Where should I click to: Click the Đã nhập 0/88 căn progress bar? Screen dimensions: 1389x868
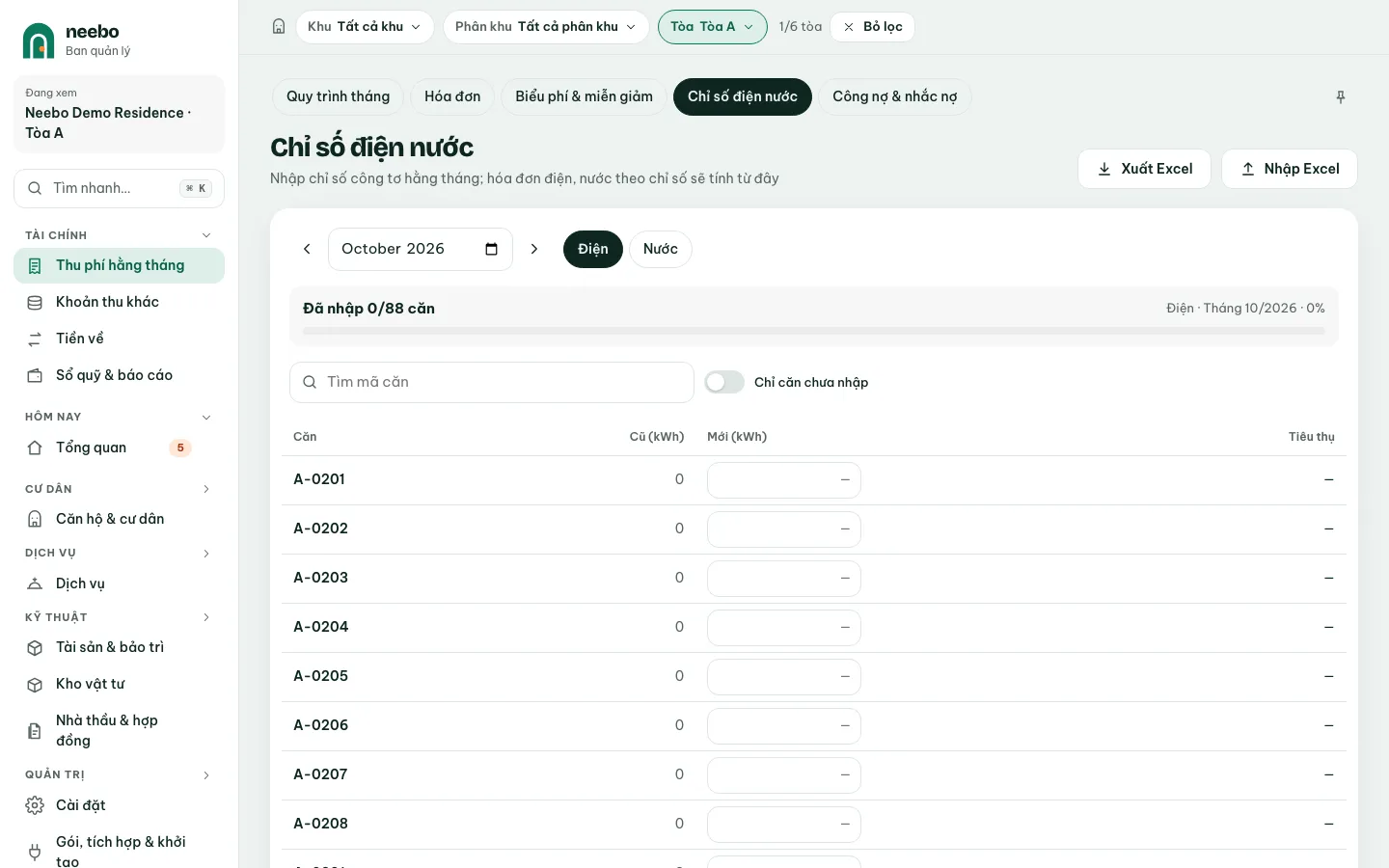pyautogui.click(x=814, y=331)
